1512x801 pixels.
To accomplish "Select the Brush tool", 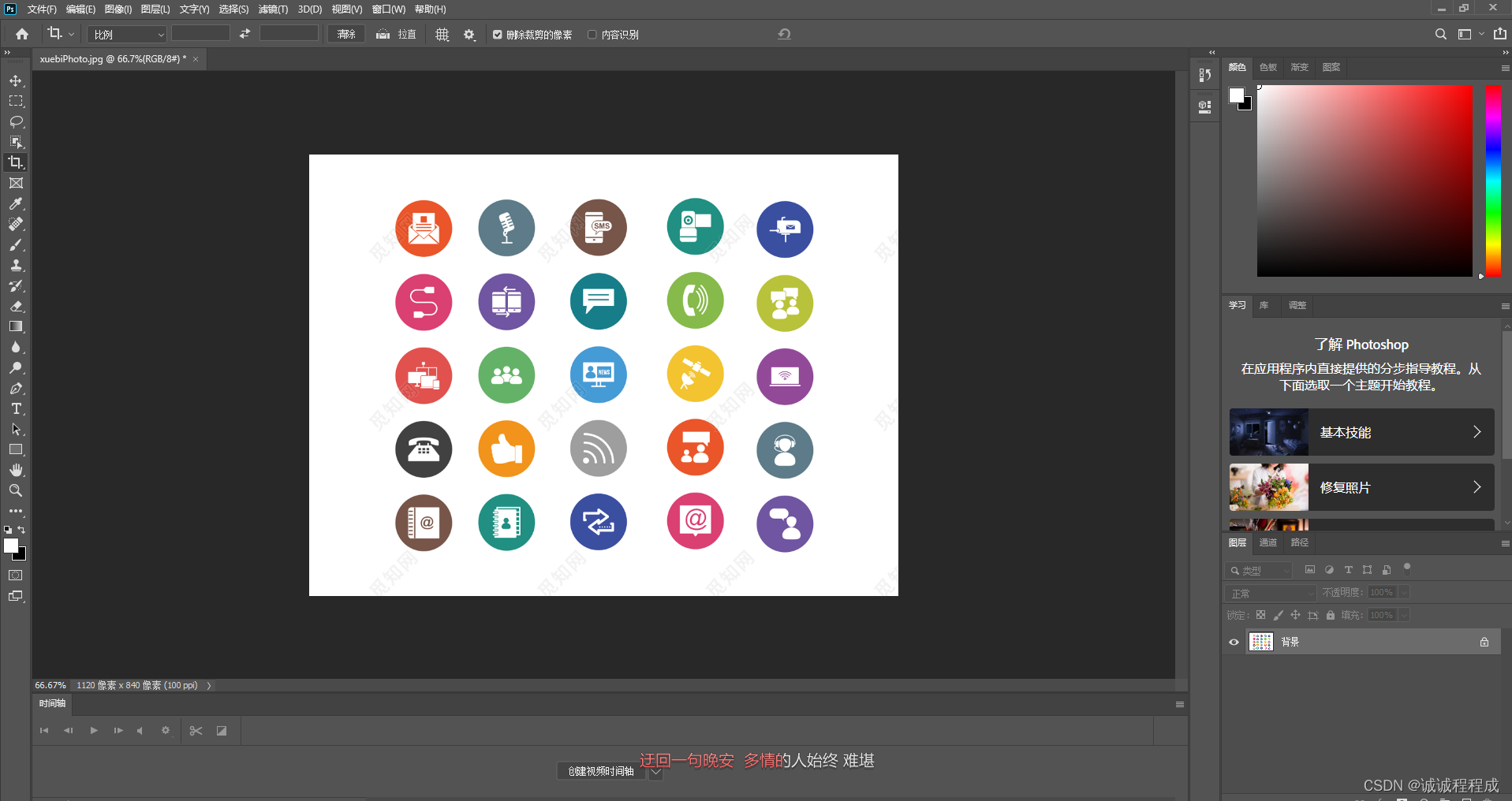I will pyautogui.click(x=16, y=244).
